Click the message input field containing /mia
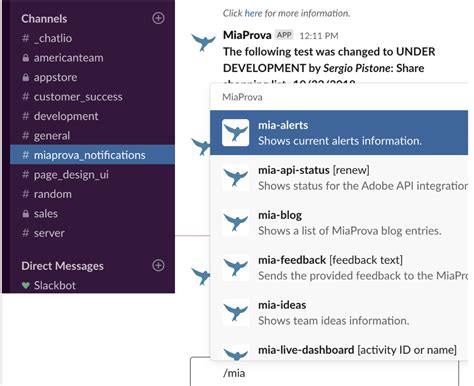Image resolution: width=474 pixels, height=386 pixels. (324, 373)
